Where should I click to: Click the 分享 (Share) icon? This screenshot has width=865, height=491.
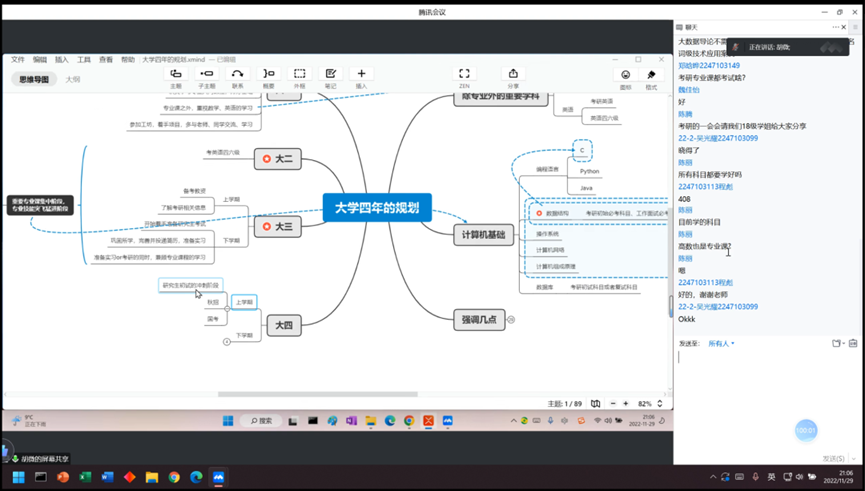pos(513,75)
